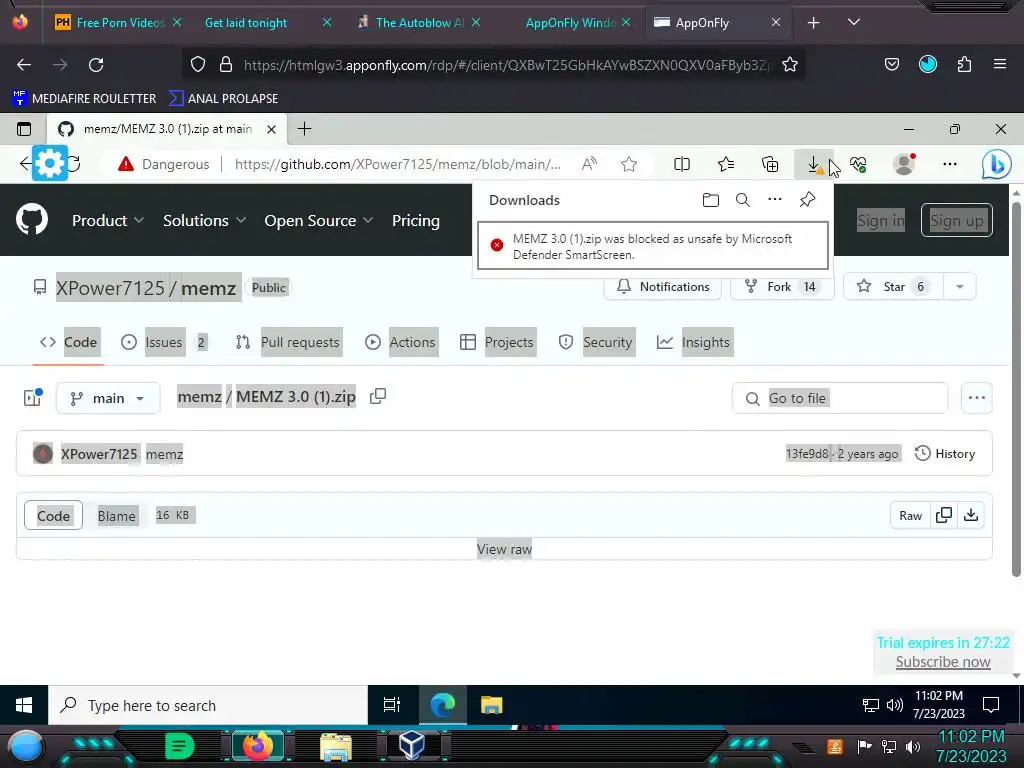Image resolution: width=1024 pixels, height=768 pixels.
Task: Click Notifications button
Action: 663,287
